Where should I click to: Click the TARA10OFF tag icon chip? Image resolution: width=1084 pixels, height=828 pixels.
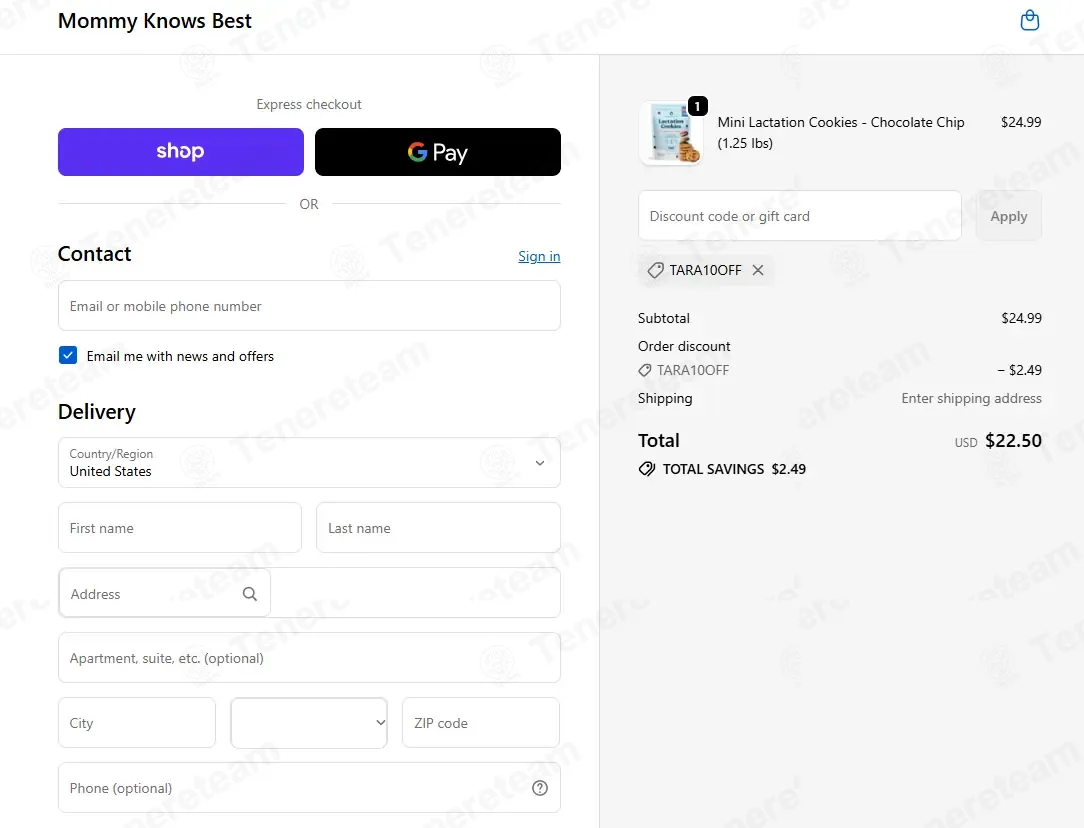pos(655,270)
